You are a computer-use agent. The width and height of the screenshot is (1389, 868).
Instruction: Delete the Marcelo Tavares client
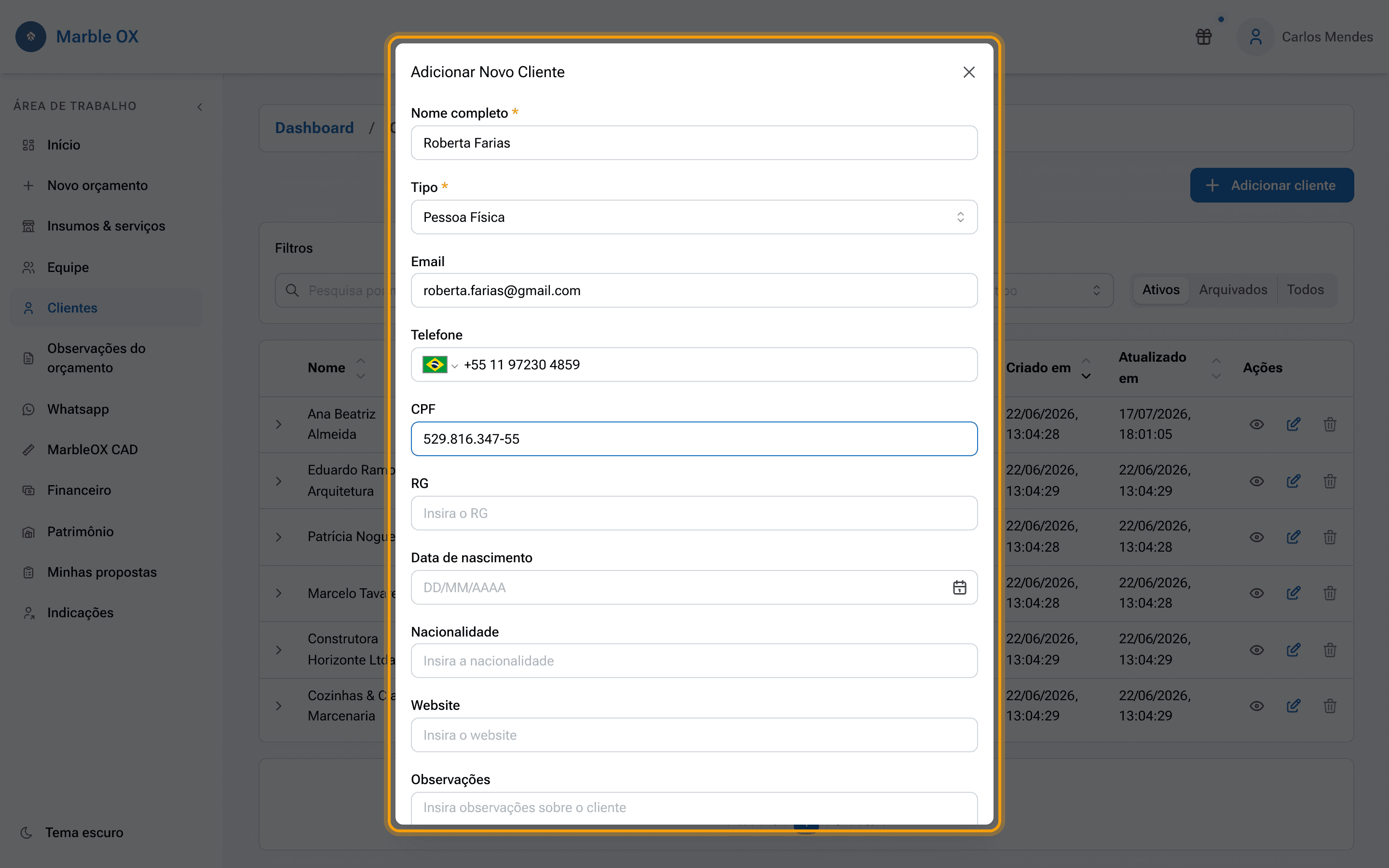[x=1330, y=593]
